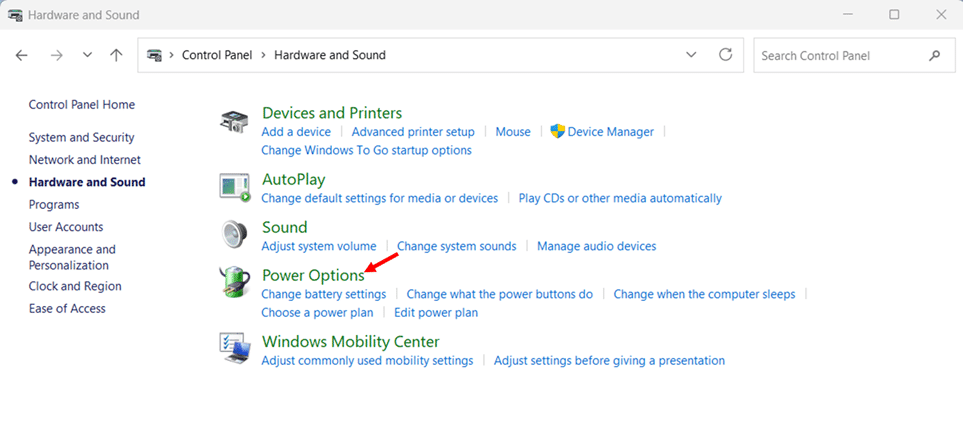Refresh the Control Panel view
963x439 pixels.
tap(725, 55)
